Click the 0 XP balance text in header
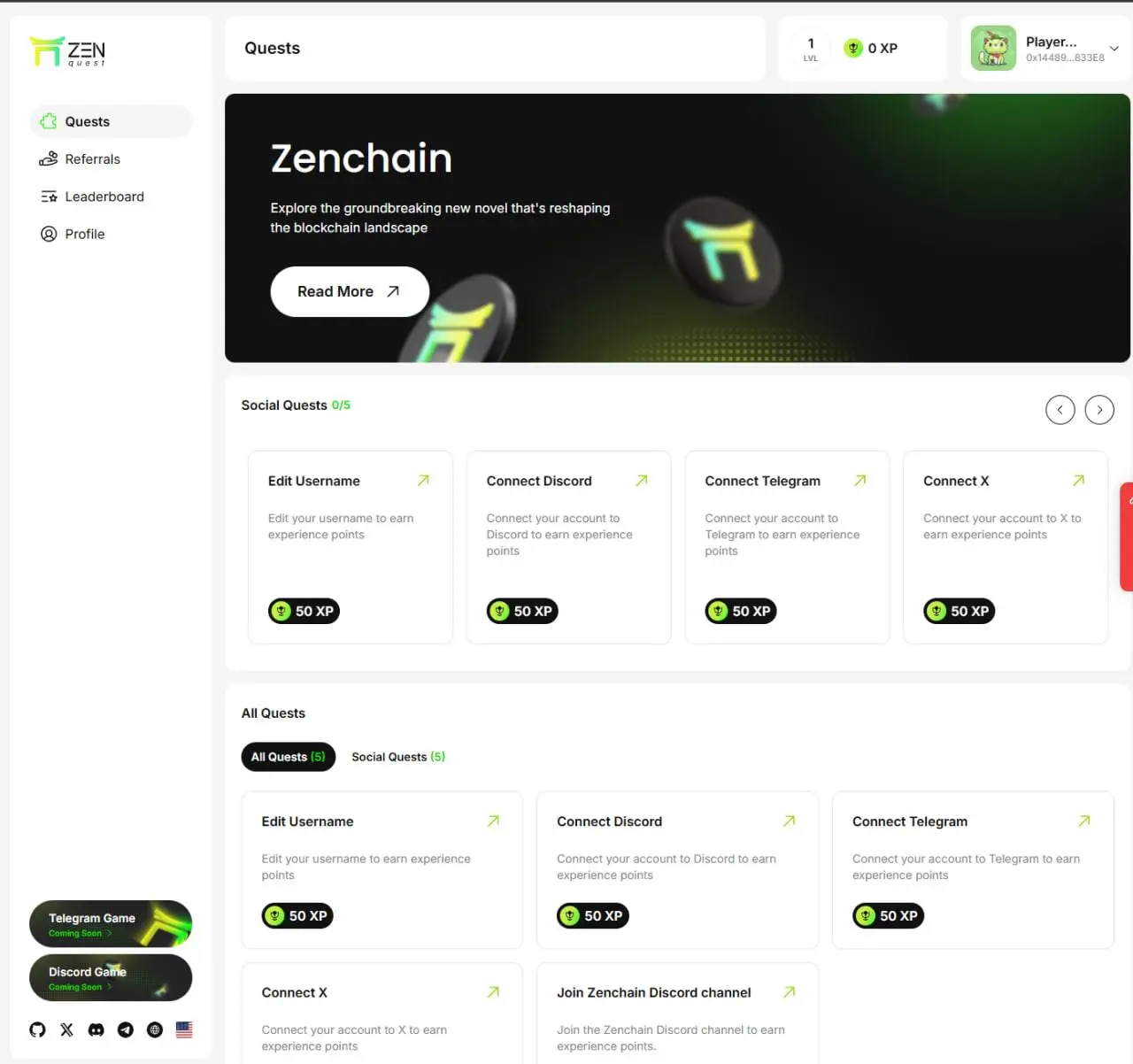1133x1064 pixels. 883,48
